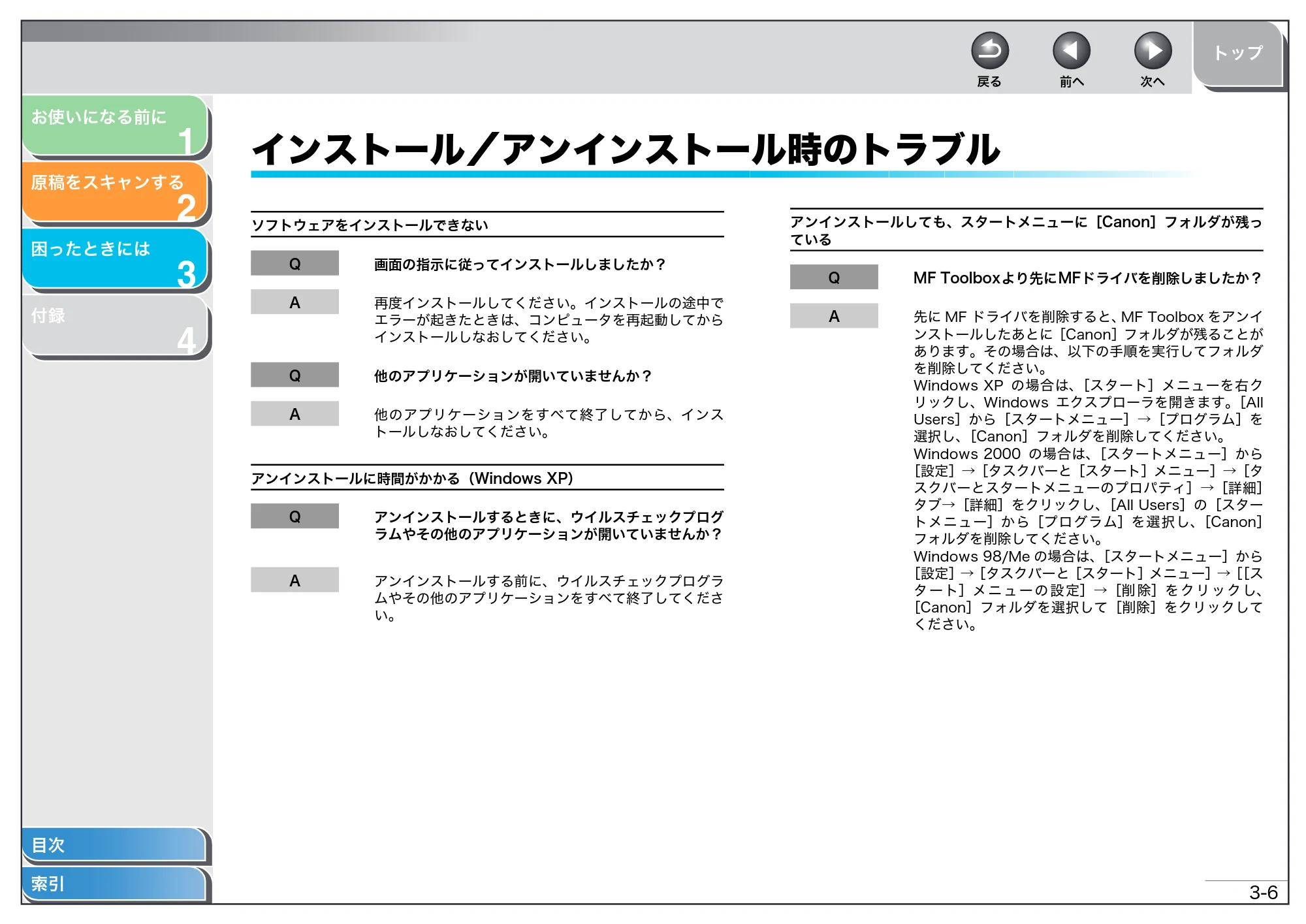1306x924 pixels.
Task: Click question 他のアプリケーションが開いていませんか？
Action: [513, 376]
